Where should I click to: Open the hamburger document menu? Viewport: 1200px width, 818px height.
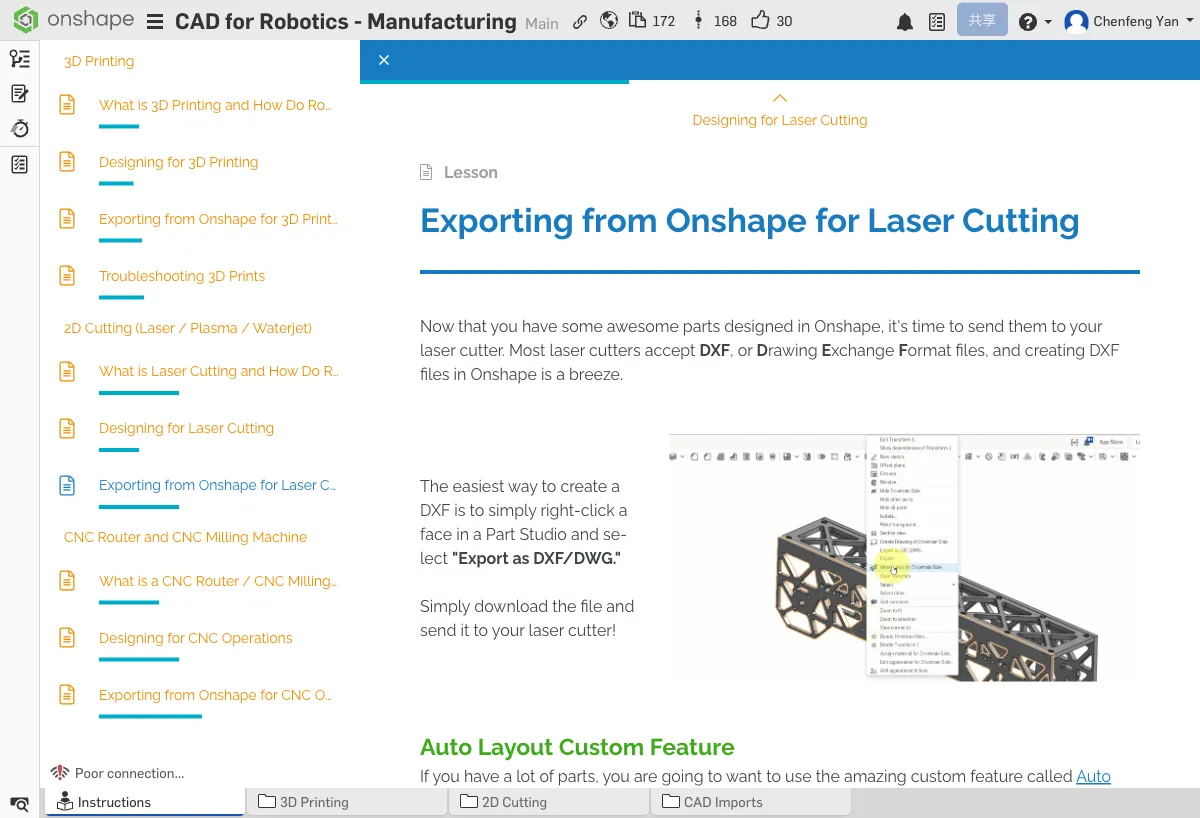pyautogui.click(x=154, y=22)
